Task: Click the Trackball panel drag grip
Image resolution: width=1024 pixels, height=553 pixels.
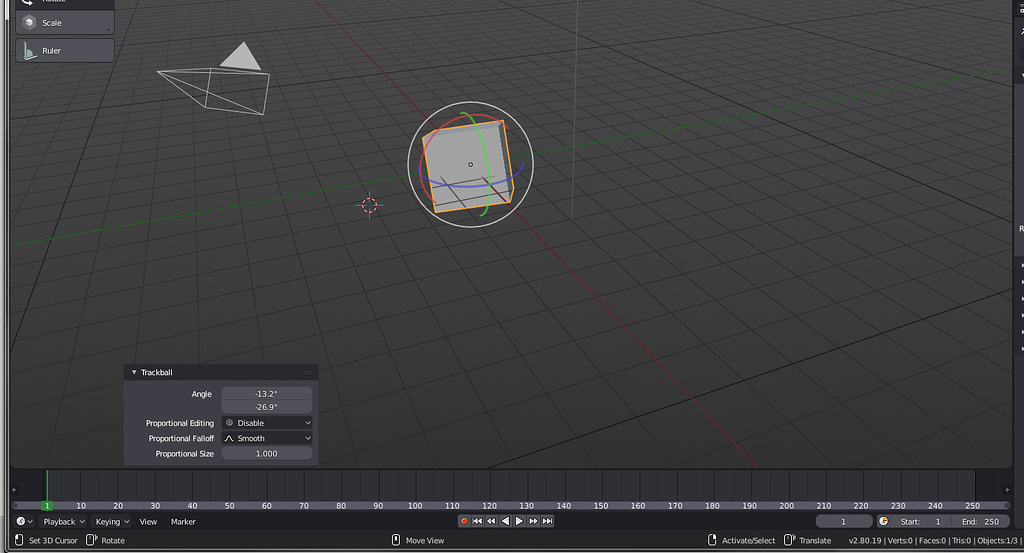Action: [307, 372]
